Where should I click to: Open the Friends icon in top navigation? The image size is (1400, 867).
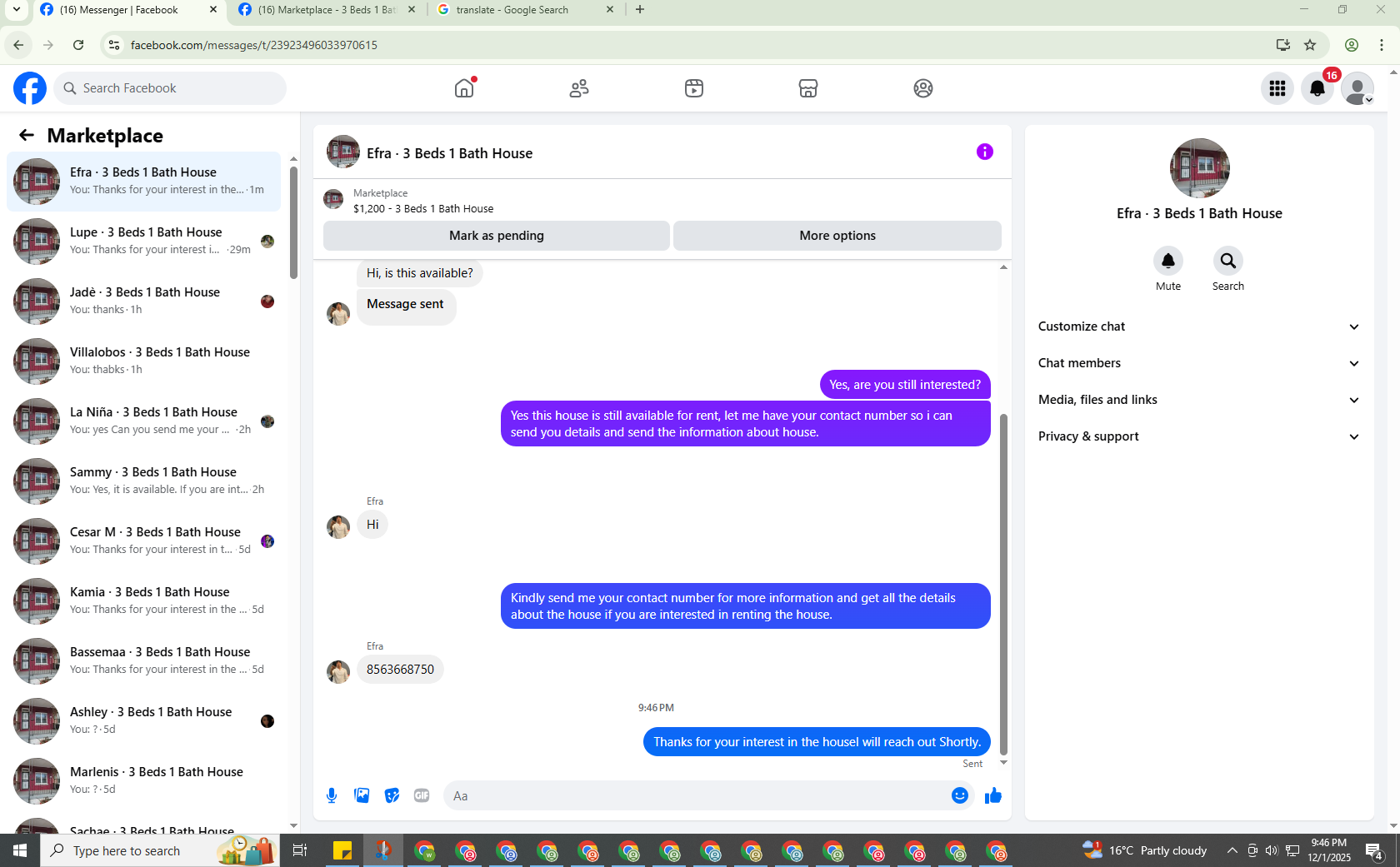click(x=579, y=88)
